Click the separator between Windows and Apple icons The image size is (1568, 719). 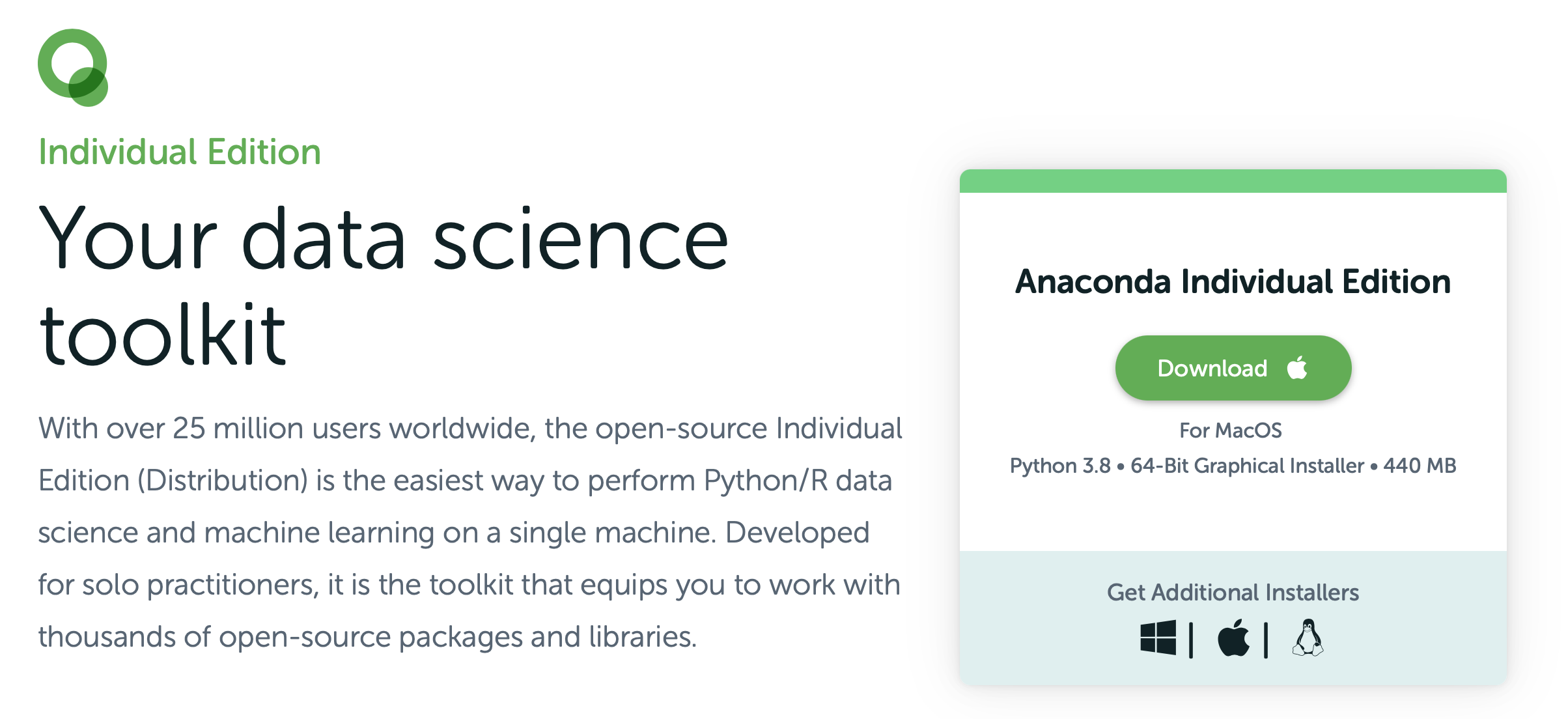tap(1191, 640)
